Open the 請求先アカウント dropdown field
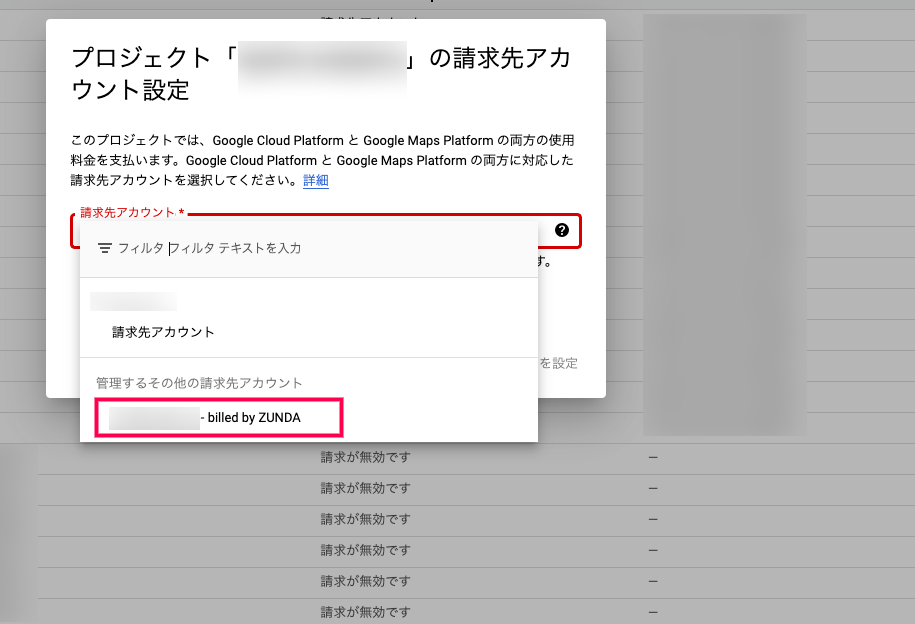Viewport: 915px width, 624px height. tap(326, 231)
